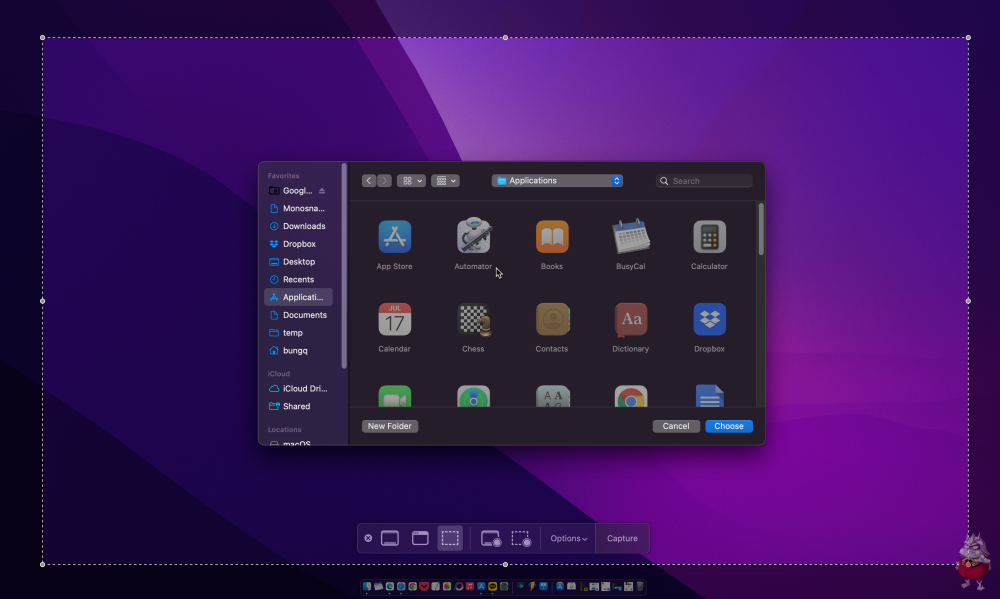Go forward with the right chevron
The image size is (1000, 599).
[384, 181]
